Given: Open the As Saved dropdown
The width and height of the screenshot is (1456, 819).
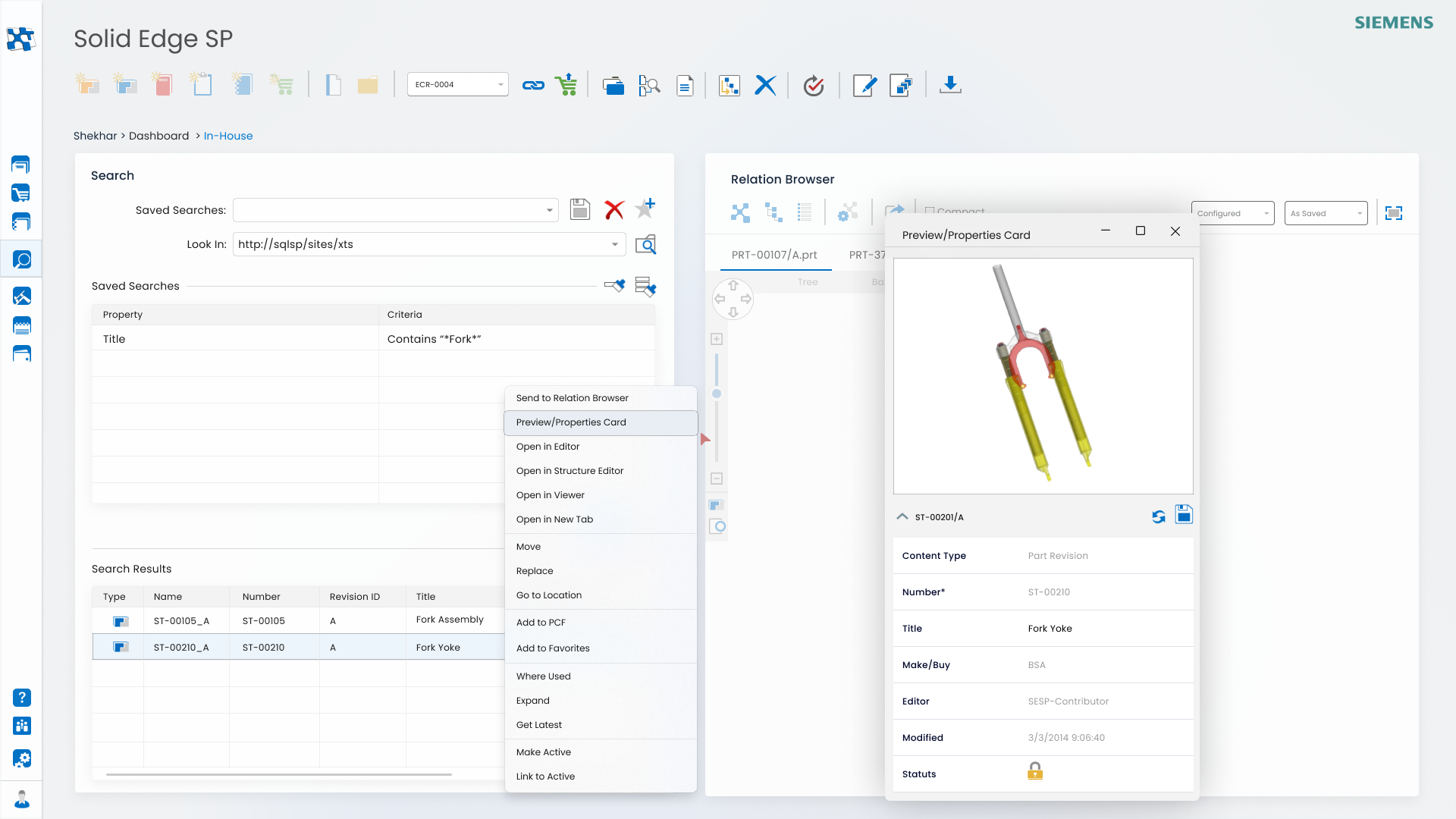Looking at the screenshot, I should point(1326,213).
